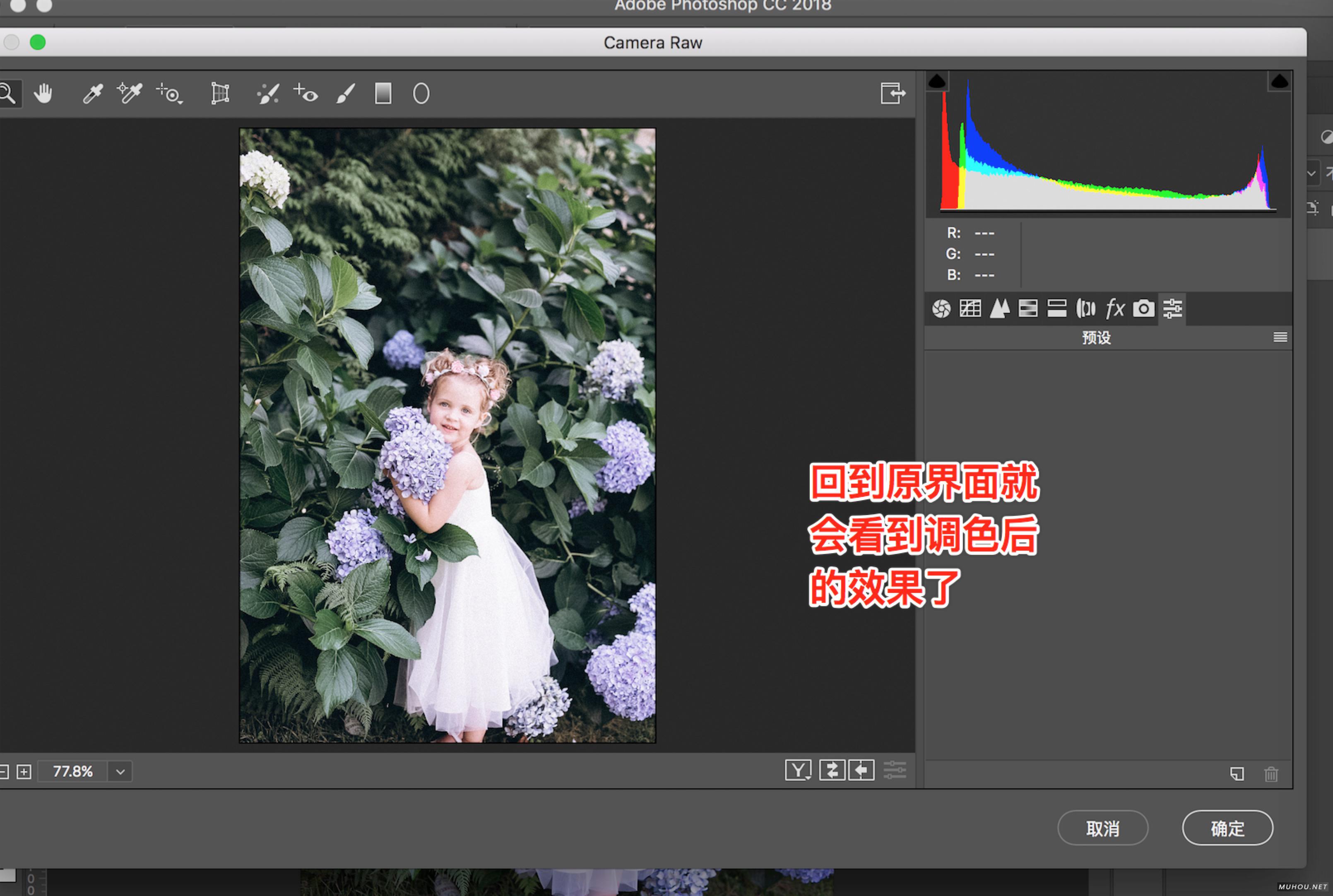The image size is (1333, 896).
Task: Toggle current panel settings and defaults
Action: point(895,770)
